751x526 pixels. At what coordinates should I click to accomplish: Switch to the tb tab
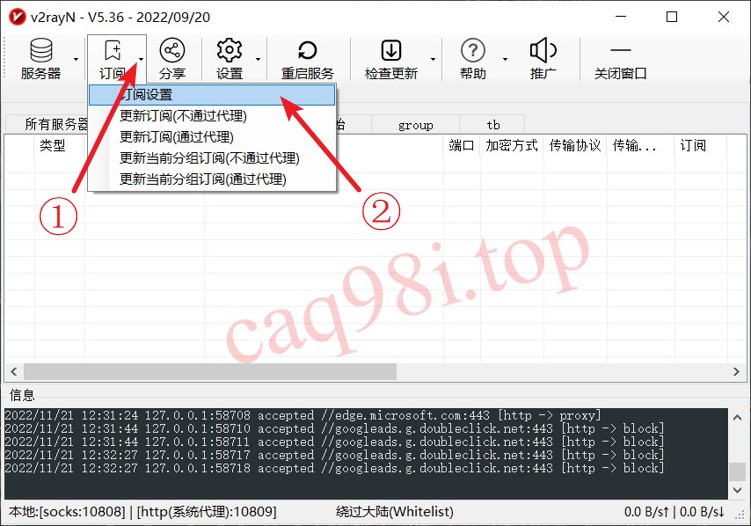493,125
